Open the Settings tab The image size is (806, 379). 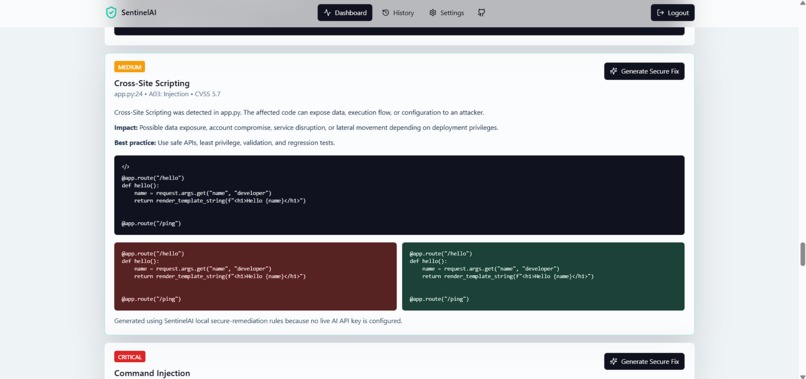click(447, 13)
